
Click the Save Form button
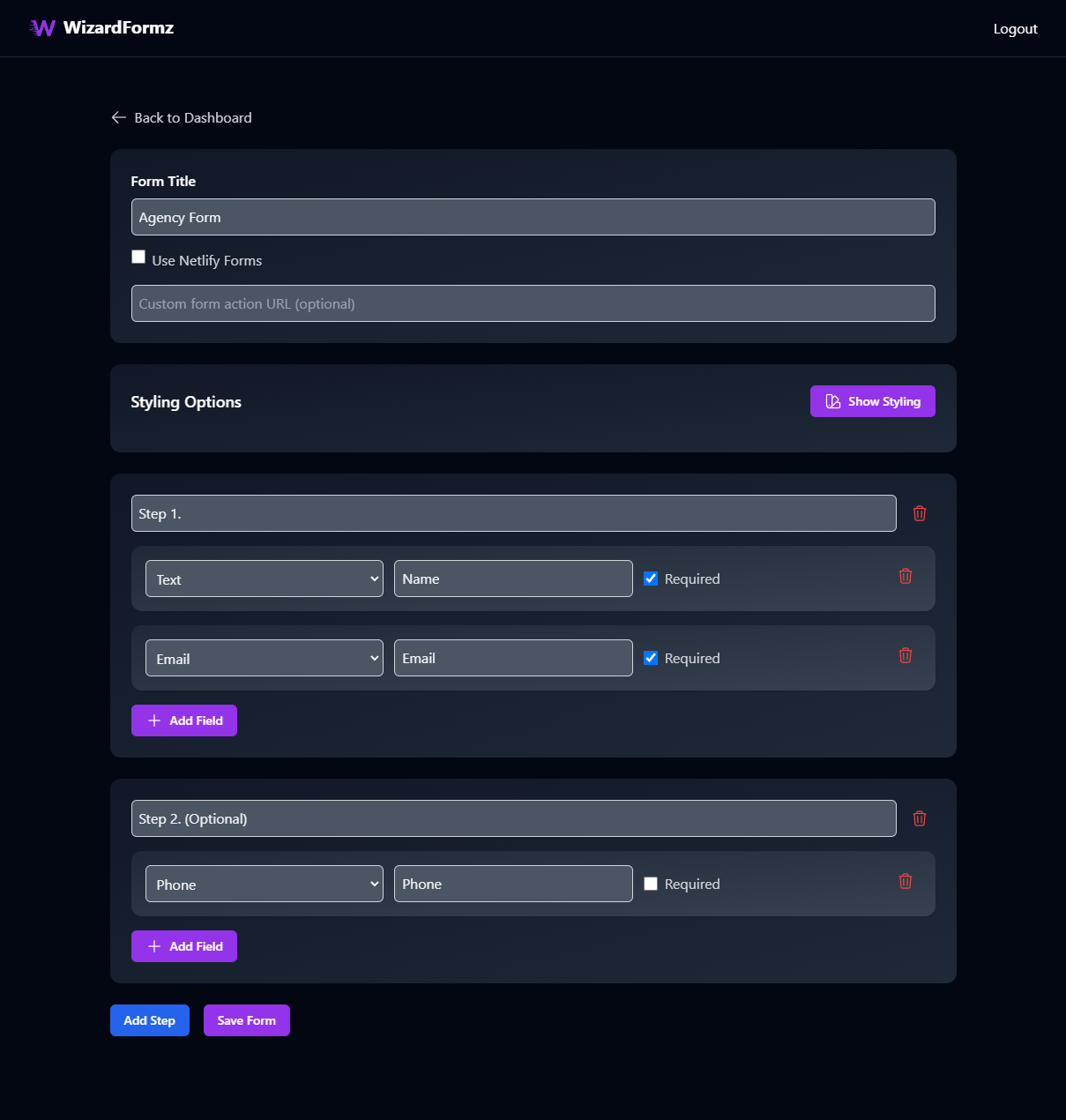[246, 1019]
